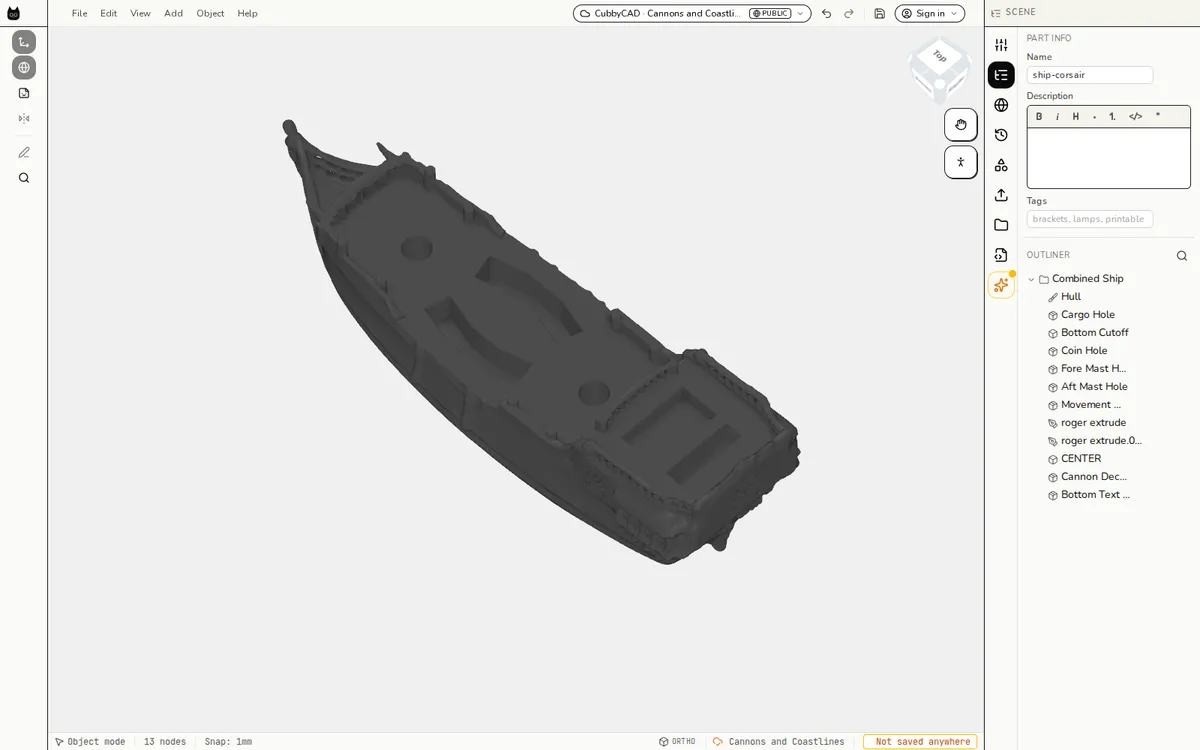Viewport: 1200px width, 750px height.
Task: Click the PUBLIC visibility badge
Action: point(770,13)
